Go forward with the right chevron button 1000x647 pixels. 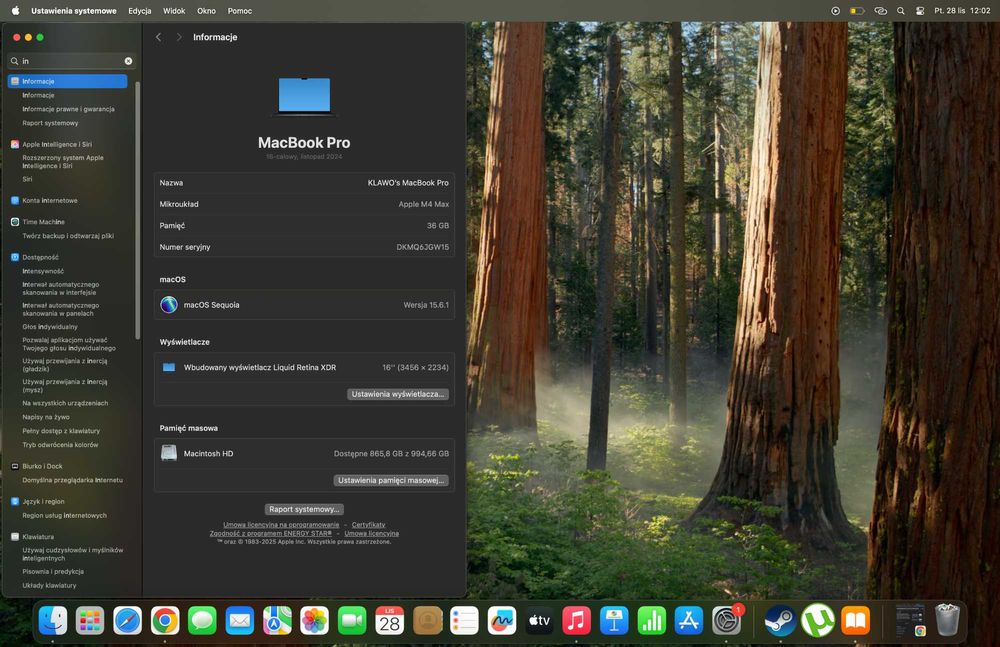tap(179, 37)
